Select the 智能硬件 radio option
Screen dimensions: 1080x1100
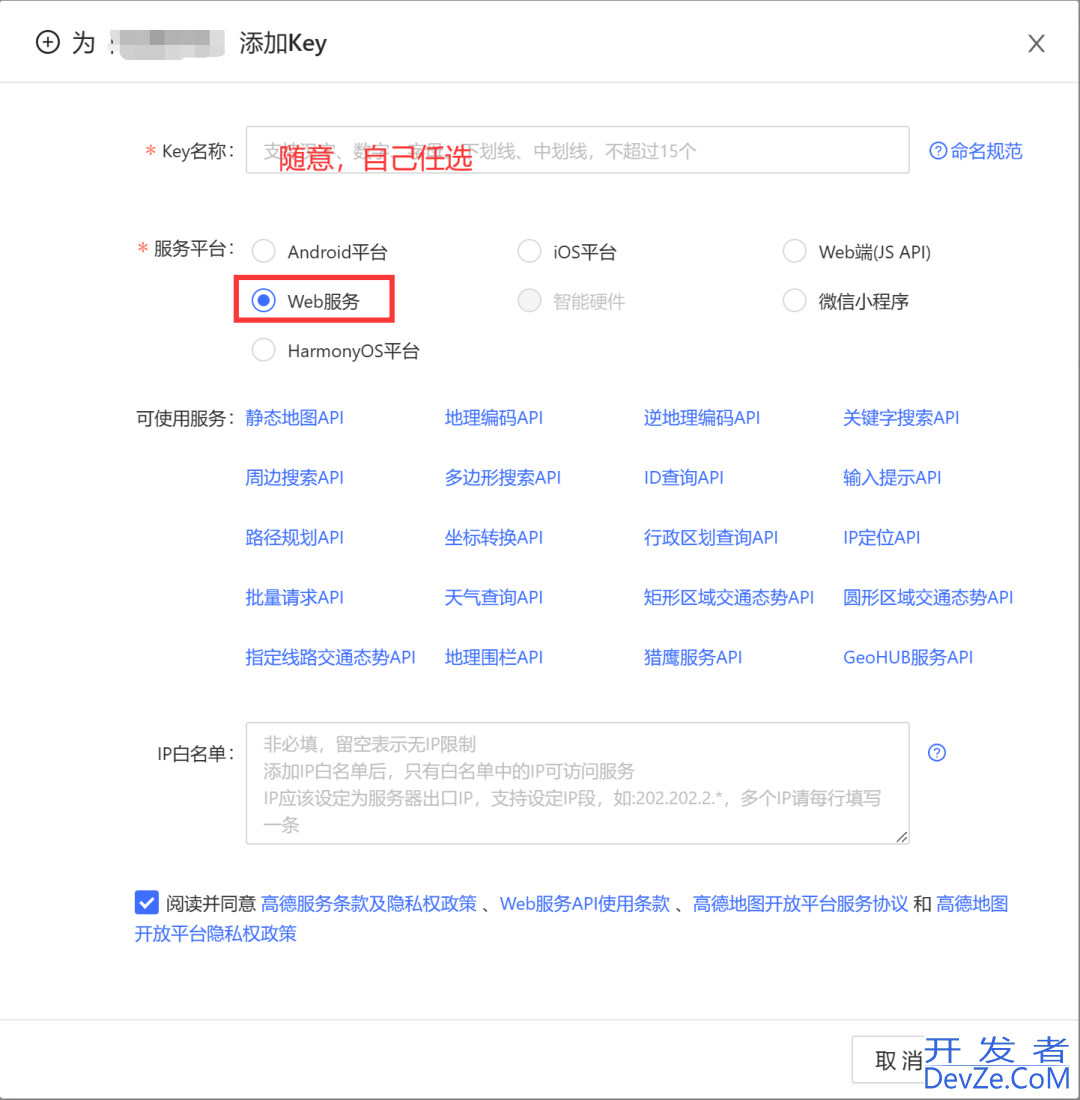[x=529, y=301]
